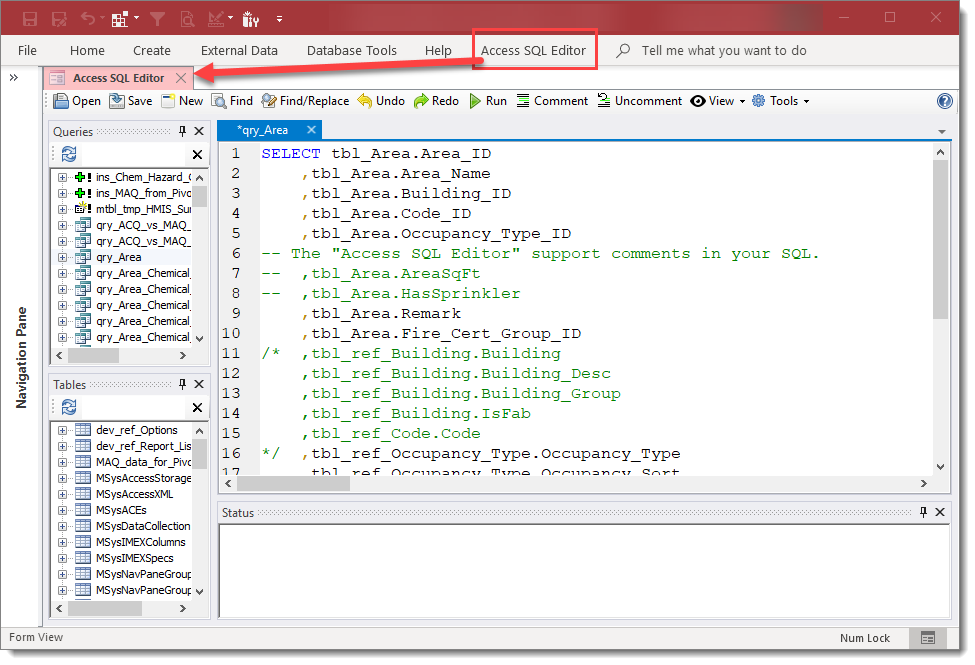The height and width of the screenshot is (665, 975).
Task: Click undo icon in quick access toolbar
Action: pyautogui.click(x=88, y=19)
